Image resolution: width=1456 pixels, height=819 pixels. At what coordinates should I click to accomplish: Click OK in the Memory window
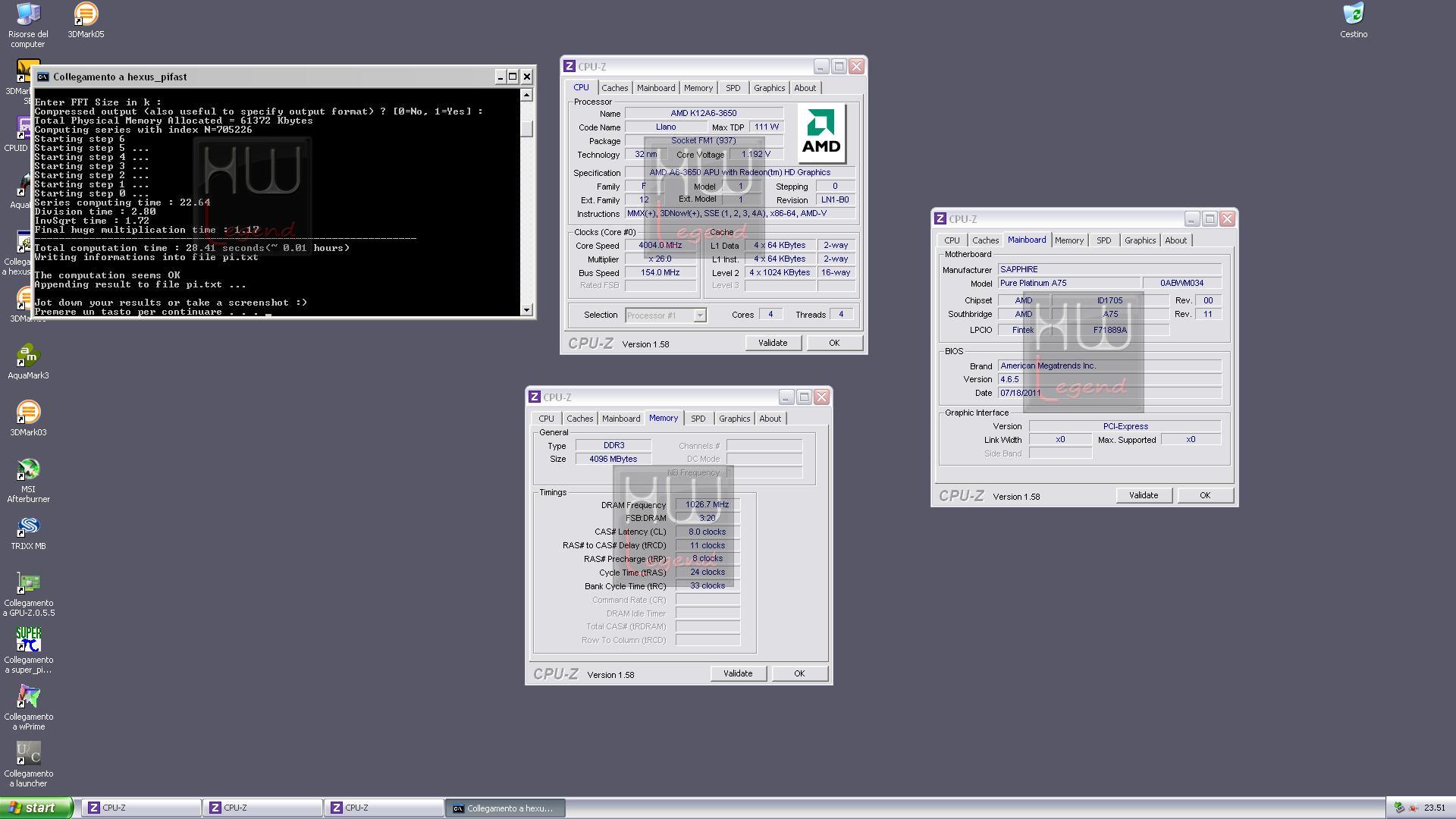pyautogui.click(x=799, y=673)
